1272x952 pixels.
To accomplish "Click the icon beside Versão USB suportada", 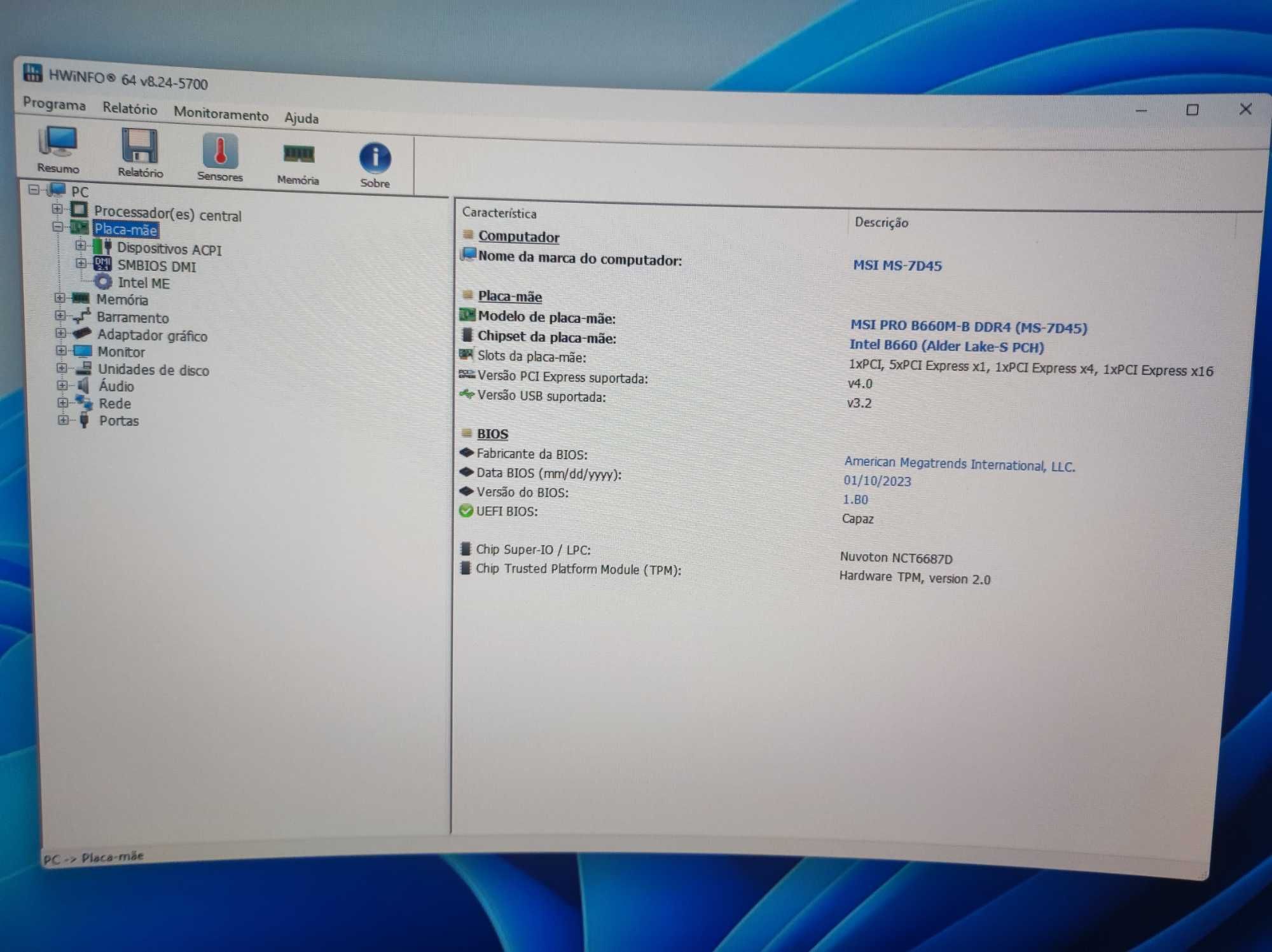I will click(x=467, y=394).
